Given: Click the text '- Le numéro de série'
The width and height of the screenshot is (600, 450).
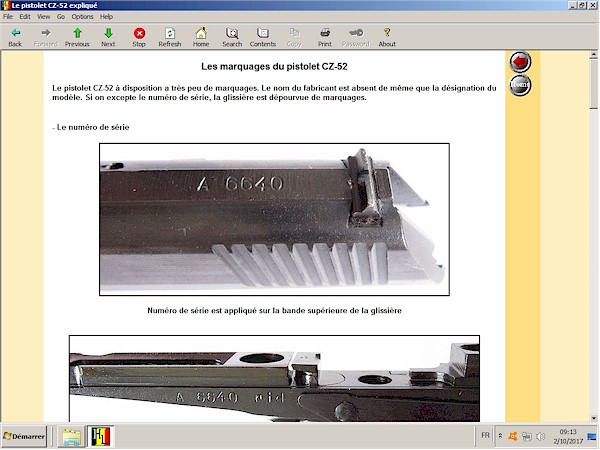Looking at the screenshot, I should (x=91, y=127).
